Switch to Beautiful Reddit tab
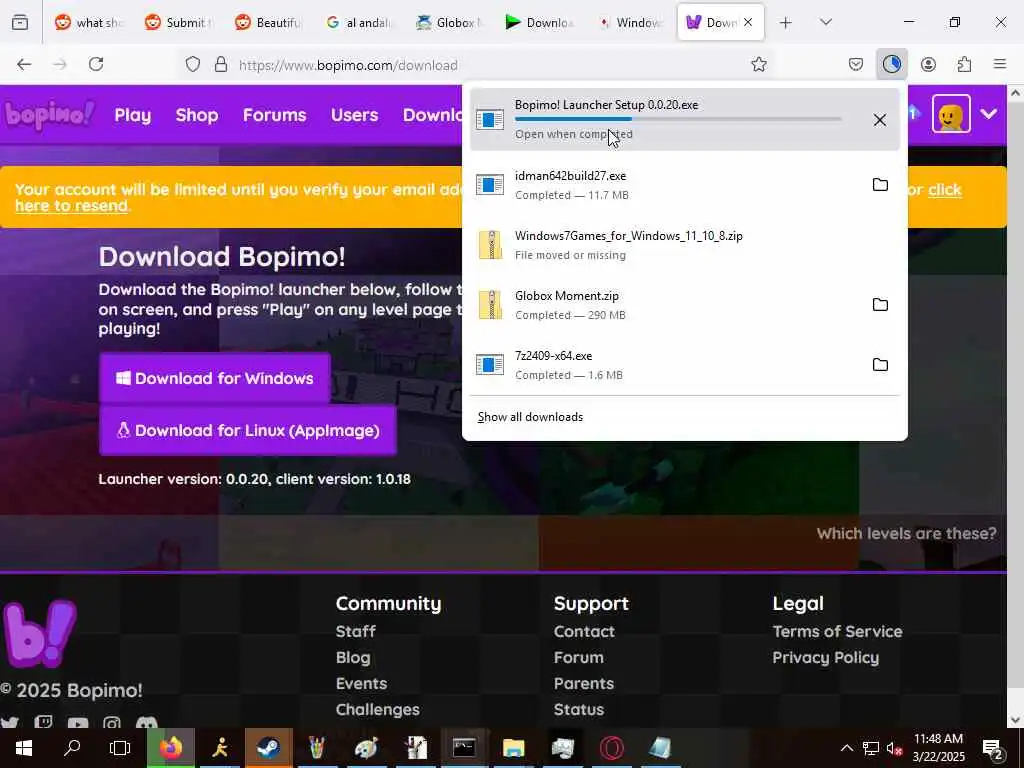The width and height of the screenshot is (1024, 768). [x=269, y=23]
